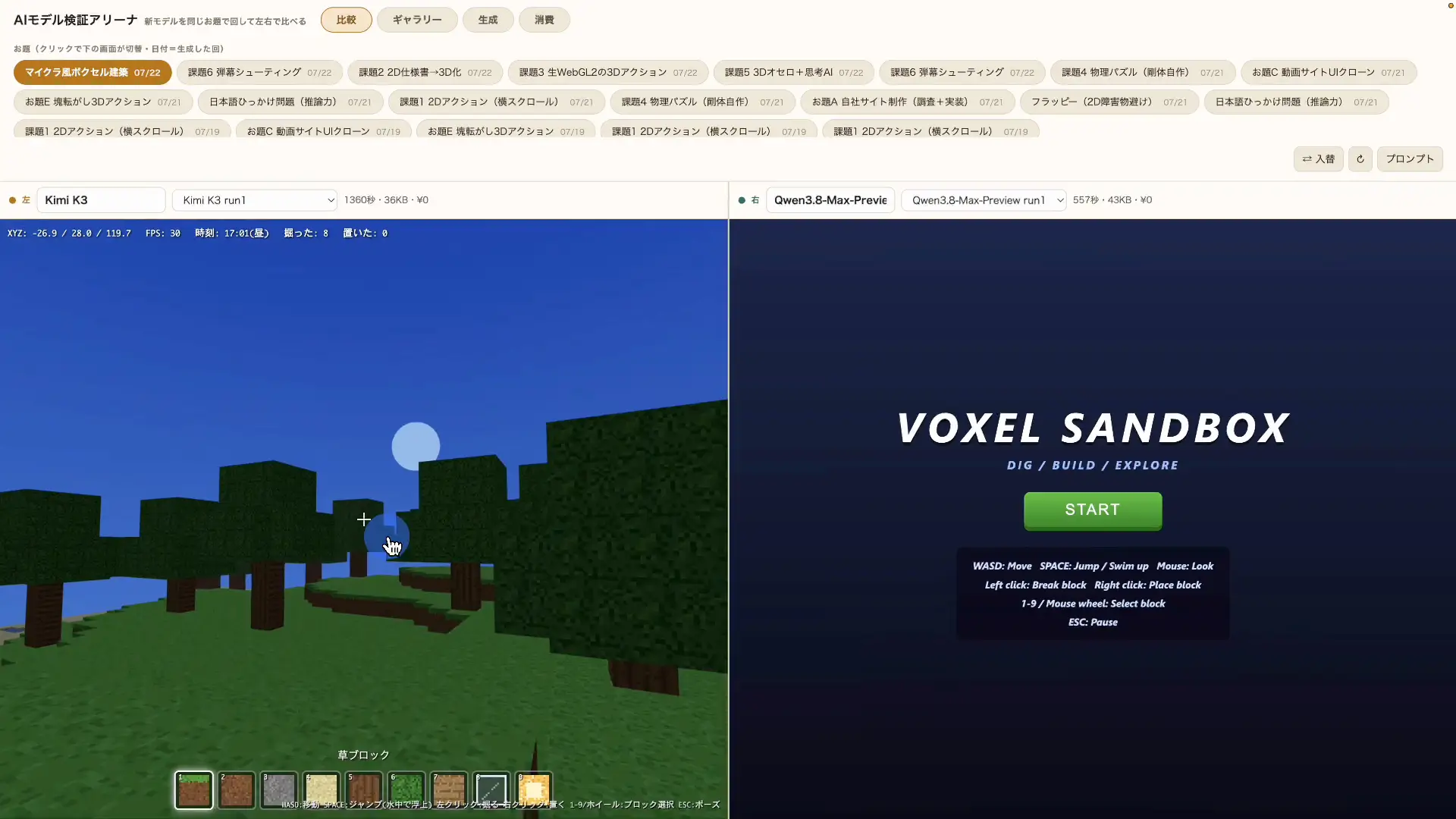Click the left model name field Kimi K3
The width and height of the screenshot is (1456, 819).
101,200
